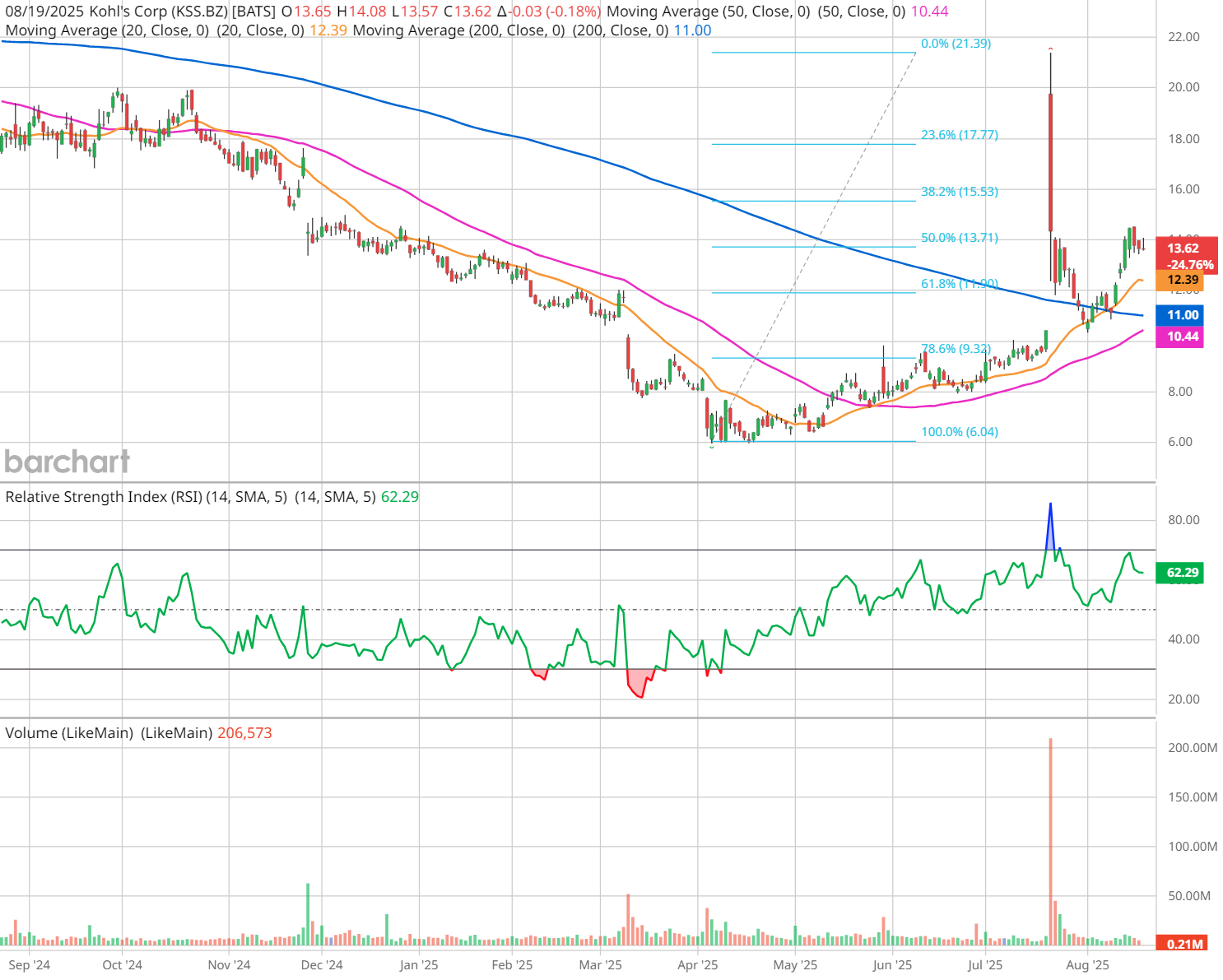Click the Mar '25 date label
Screen dimensions: 1223x980
click(x=601, y=965)
